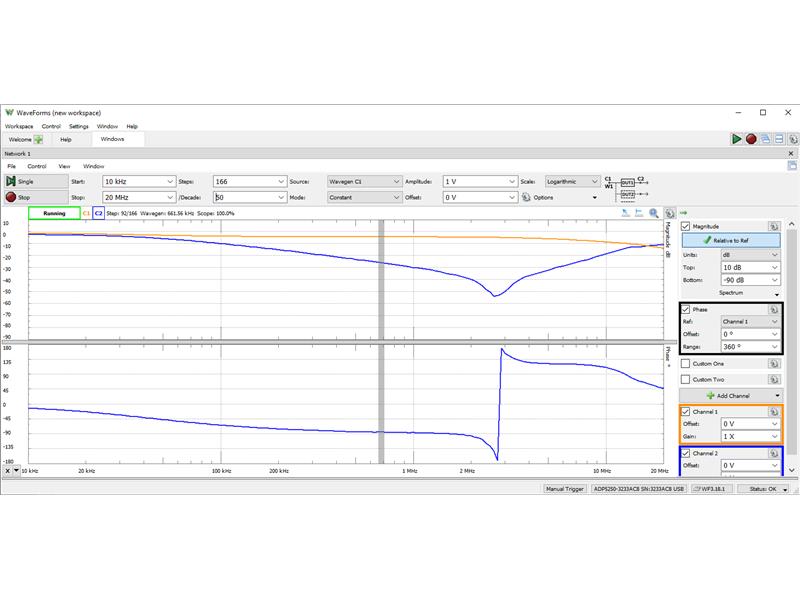Switch to the Help tab

click(x=66, y=139)
